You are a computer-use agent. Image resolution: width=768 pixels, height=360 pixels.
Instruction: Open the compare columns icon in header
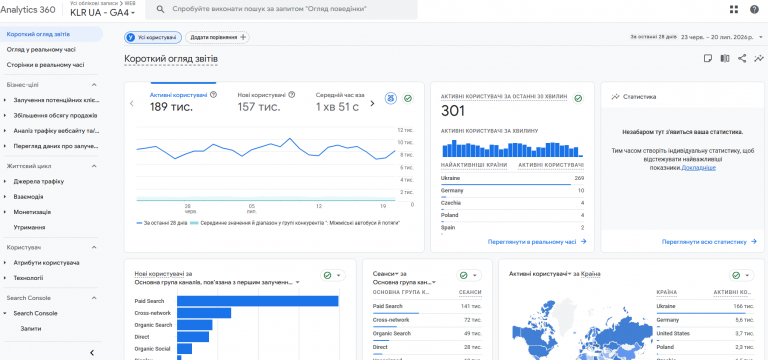(725, 58)
